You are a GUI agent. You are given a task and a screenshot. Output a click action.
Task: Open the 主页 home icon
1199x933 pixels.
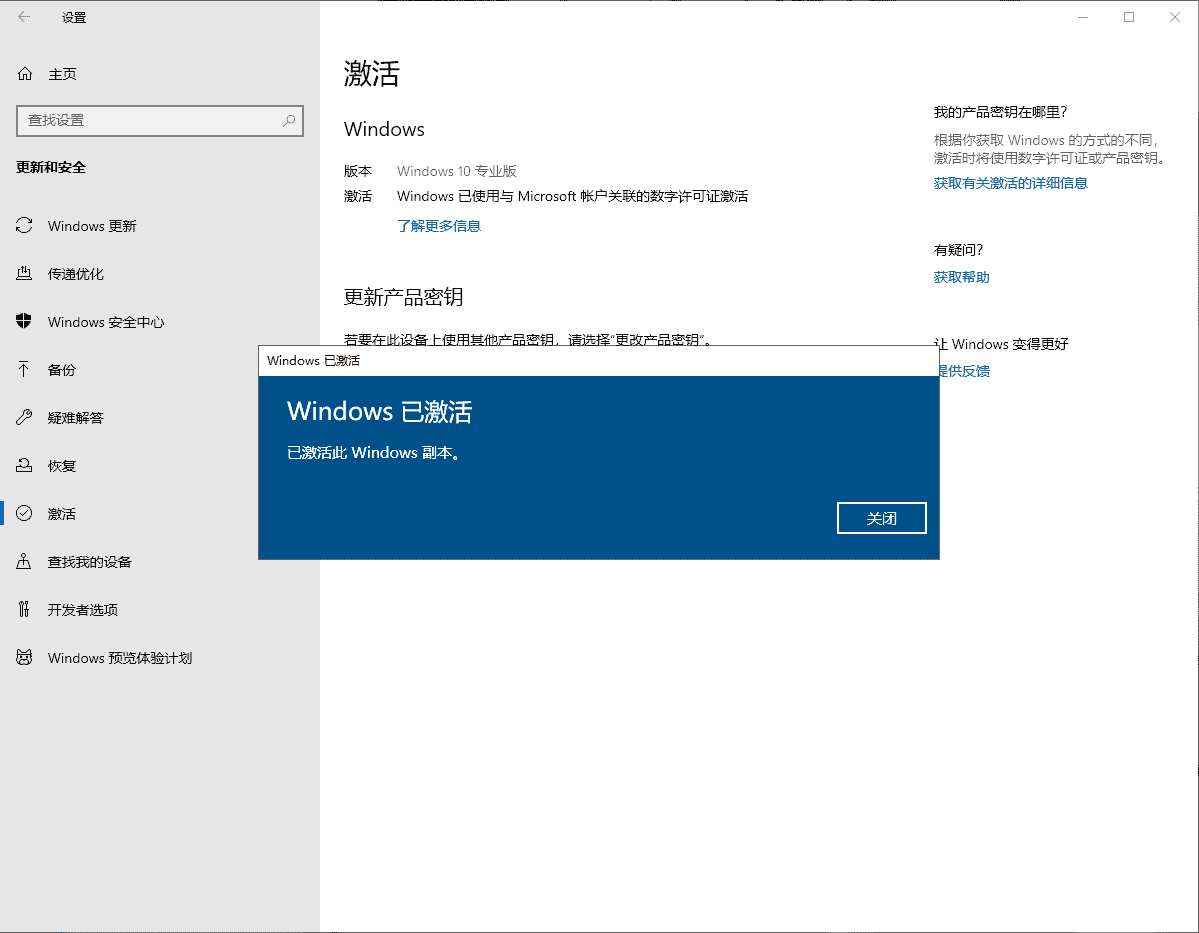point(25,73)
